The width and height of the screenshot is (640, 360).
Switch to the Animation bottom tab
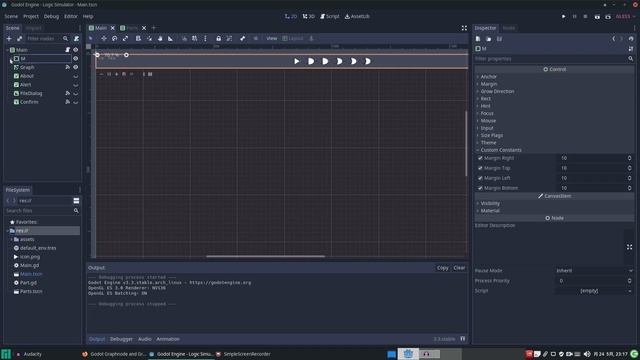(168, 339)
